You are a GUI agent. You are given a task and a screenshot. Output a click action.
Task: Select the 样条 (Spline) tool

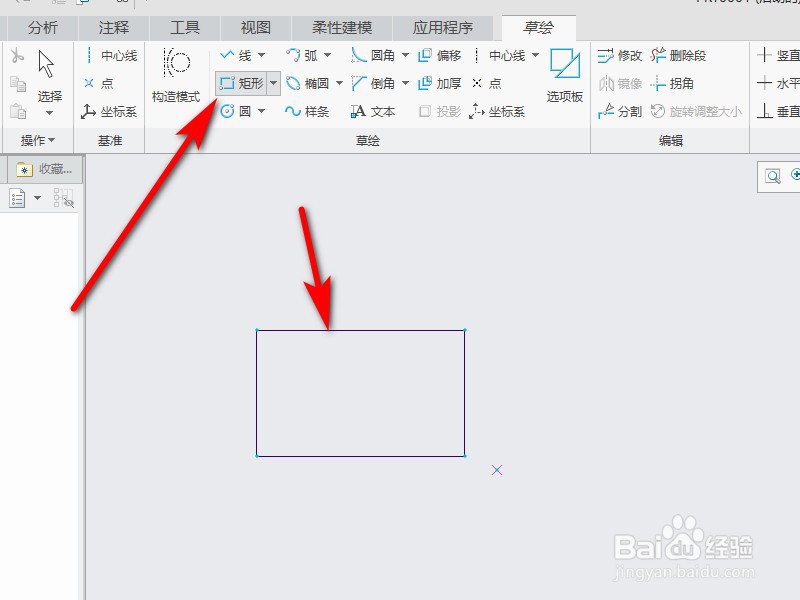click(x=307, y=111)
